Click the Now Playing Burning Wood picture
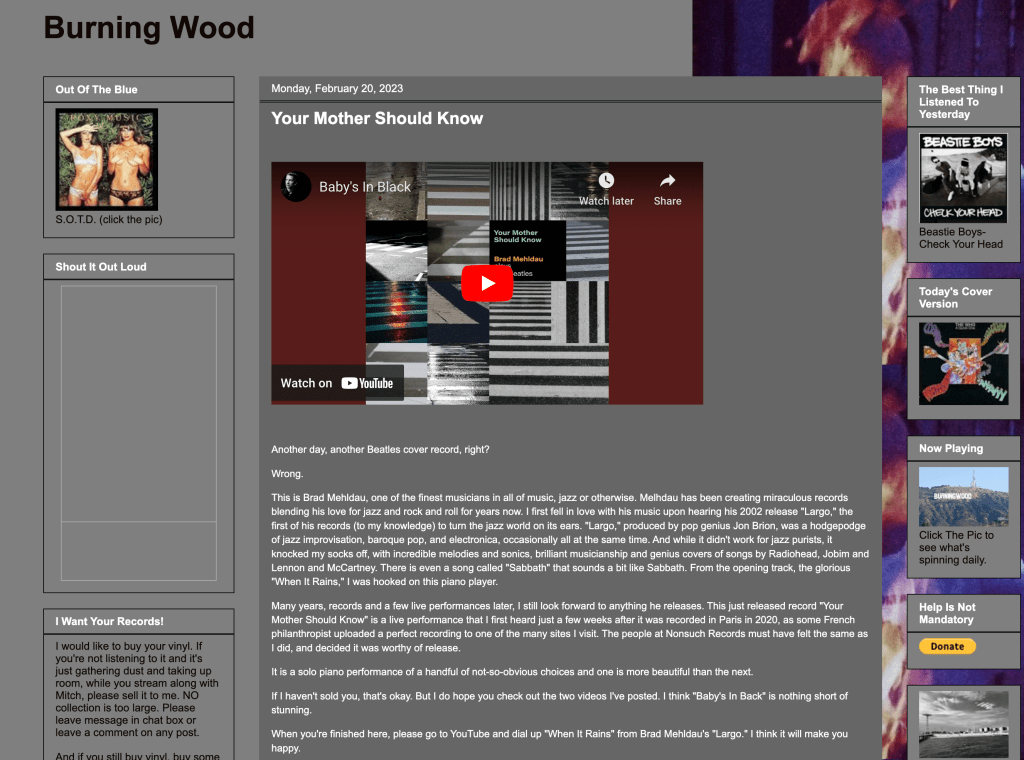Screen dimensions: 1024x760 (963, 497)
